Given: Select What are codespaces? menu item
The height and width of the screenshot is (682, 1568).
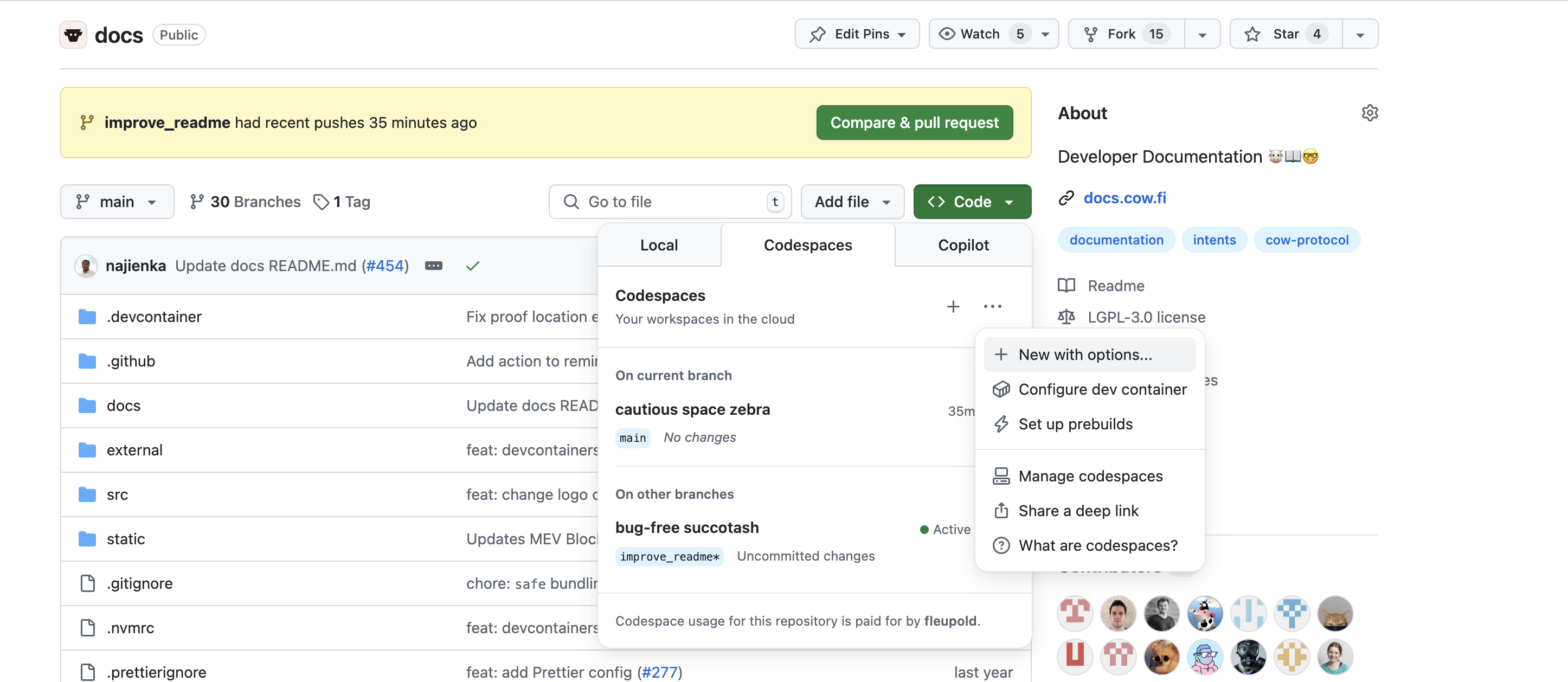Looking at the screenshot, I should click(1090, 546).
